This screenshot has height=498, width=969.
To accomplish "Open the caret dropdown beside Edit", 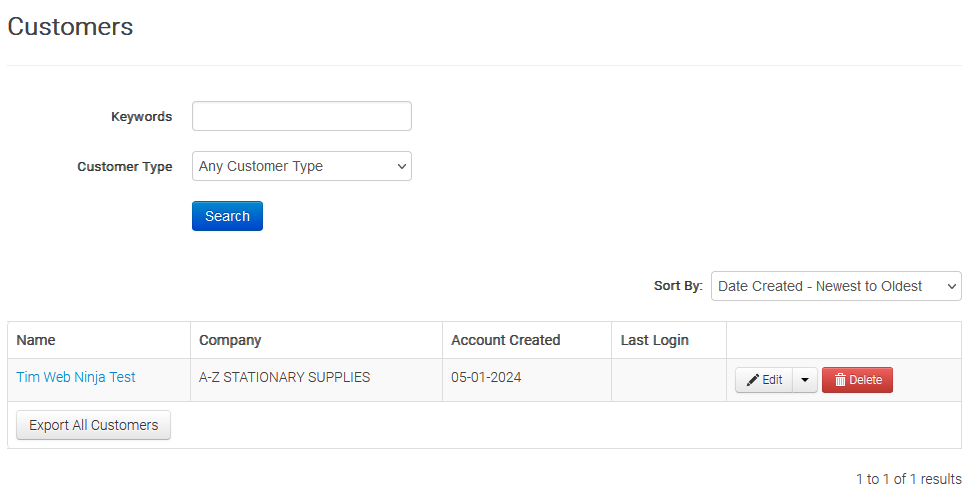I will (x=805, y=380).
